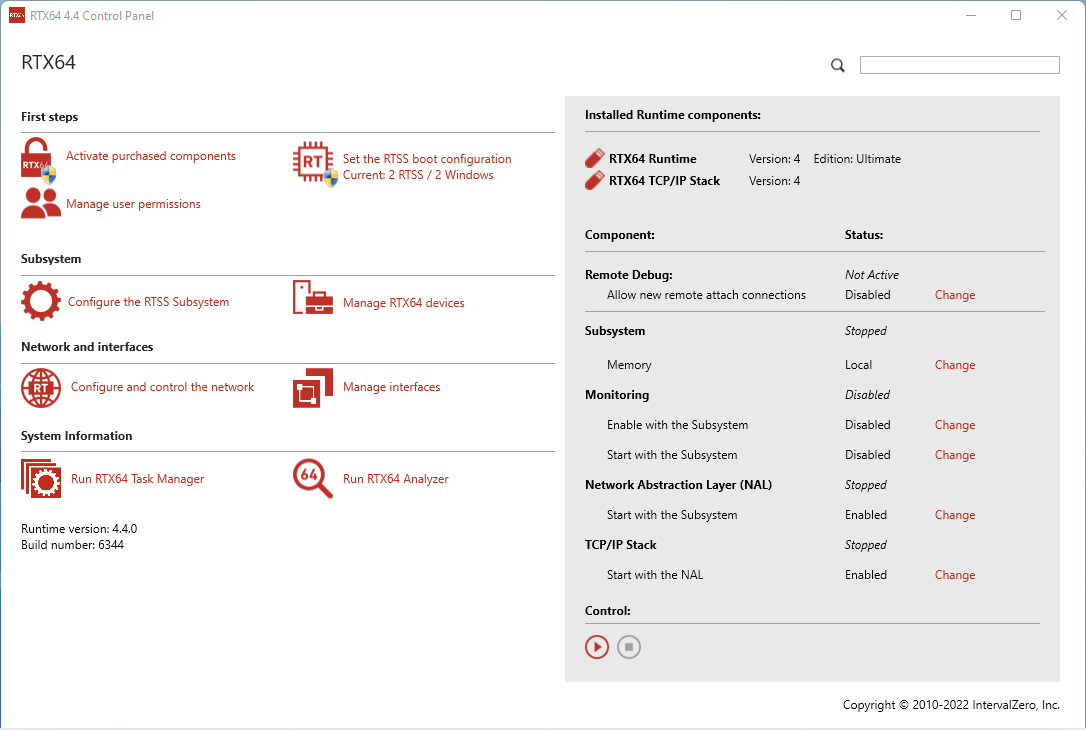
Task: Change NAL Start with the Subsystem
Action: (x=954, y=515)
